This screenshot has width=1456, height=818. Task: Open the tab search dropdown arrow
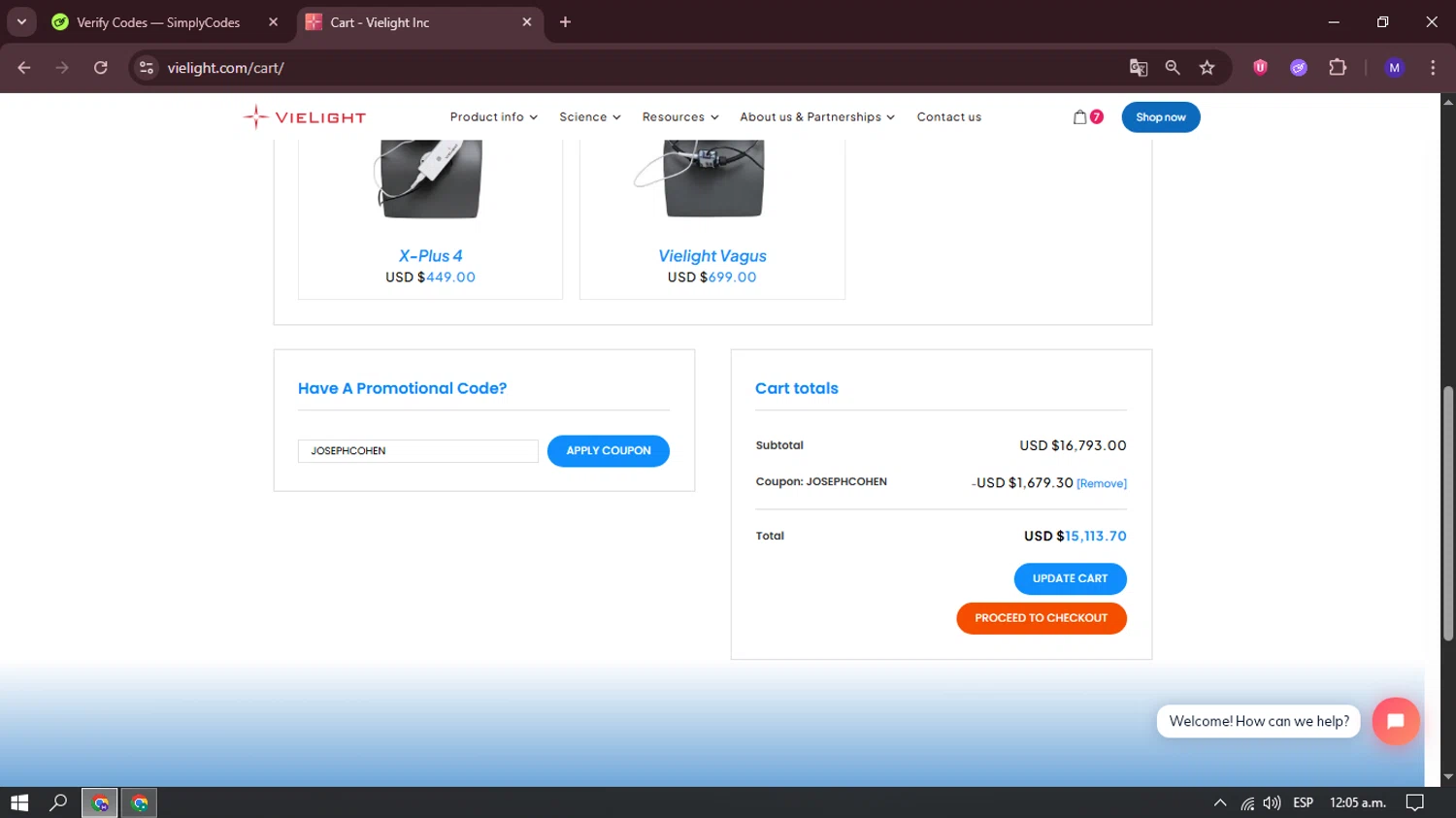click(x=21, y=22)
